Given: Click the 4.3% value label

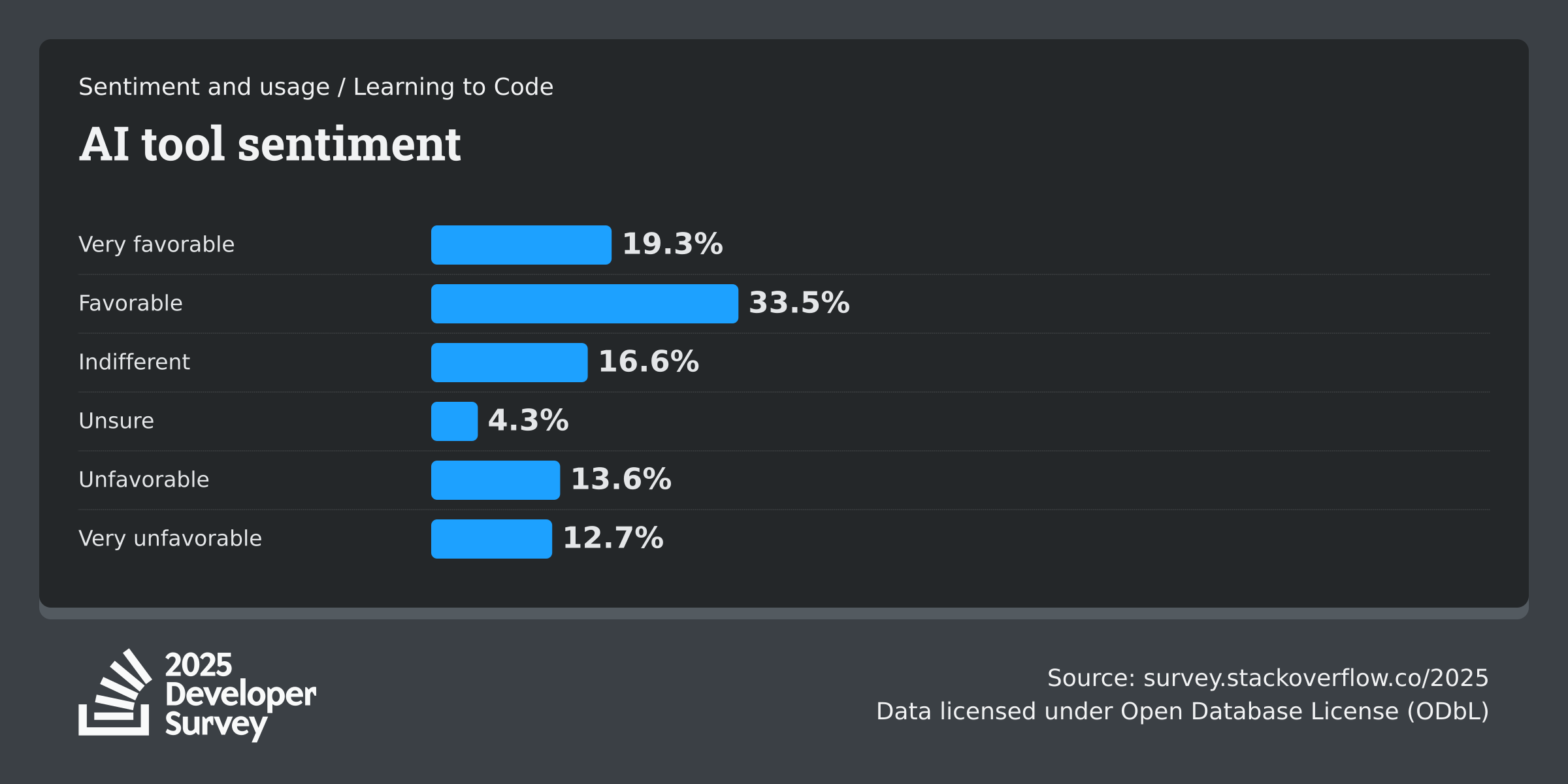Looking at the screenshot, I should click(529, 421).
